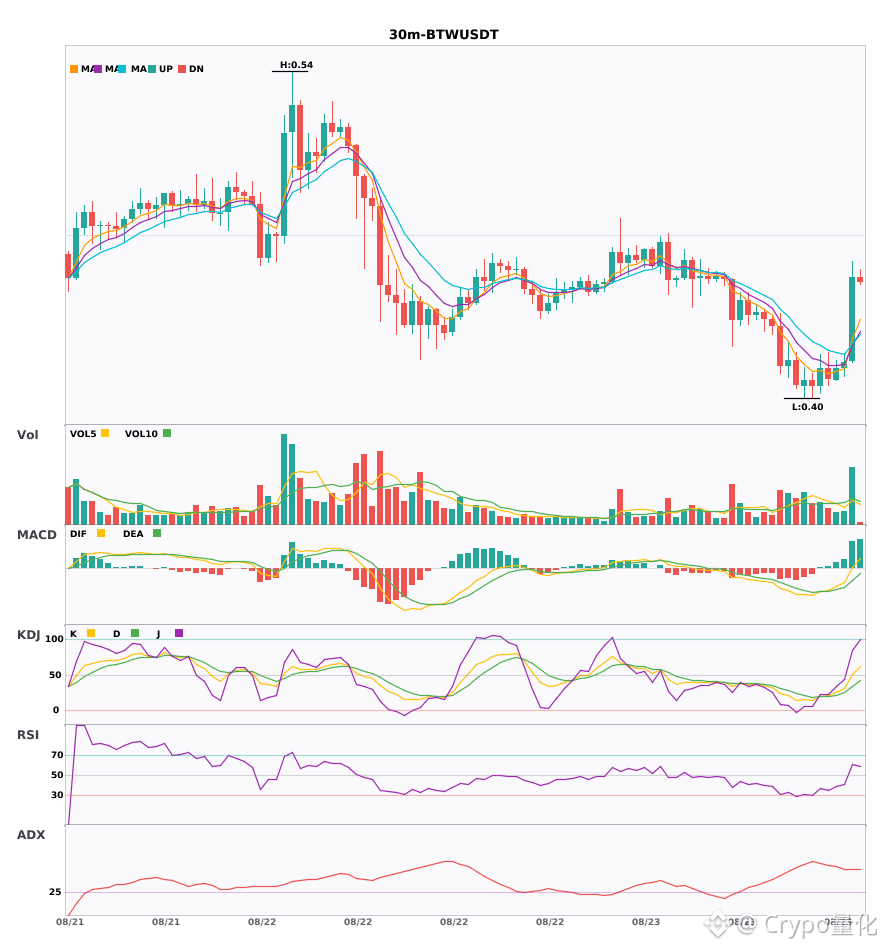Click the KDJ panel label

click(28, 635)
